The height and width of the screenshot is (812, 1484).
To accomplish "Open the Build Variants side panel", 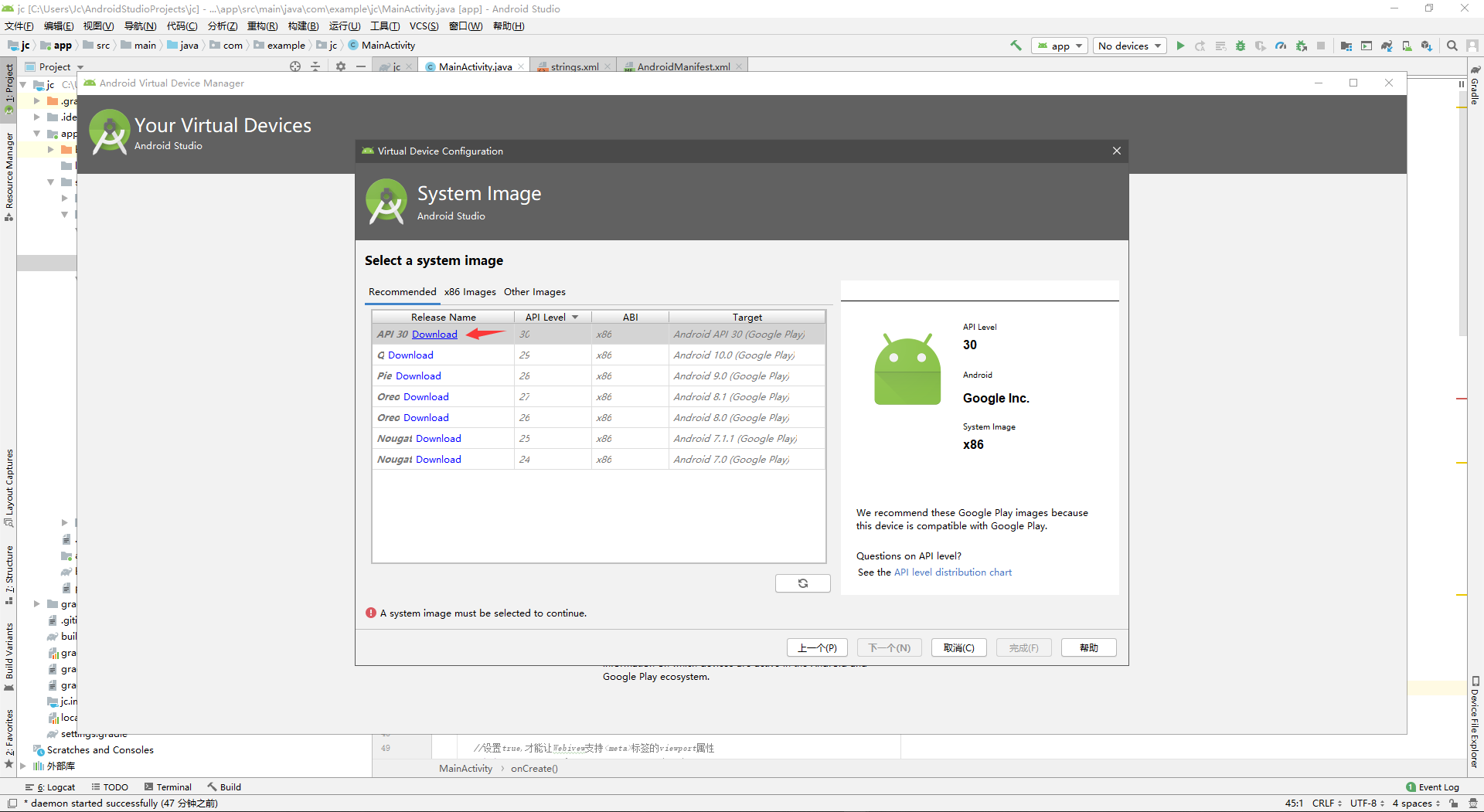I will coord(9,657).
